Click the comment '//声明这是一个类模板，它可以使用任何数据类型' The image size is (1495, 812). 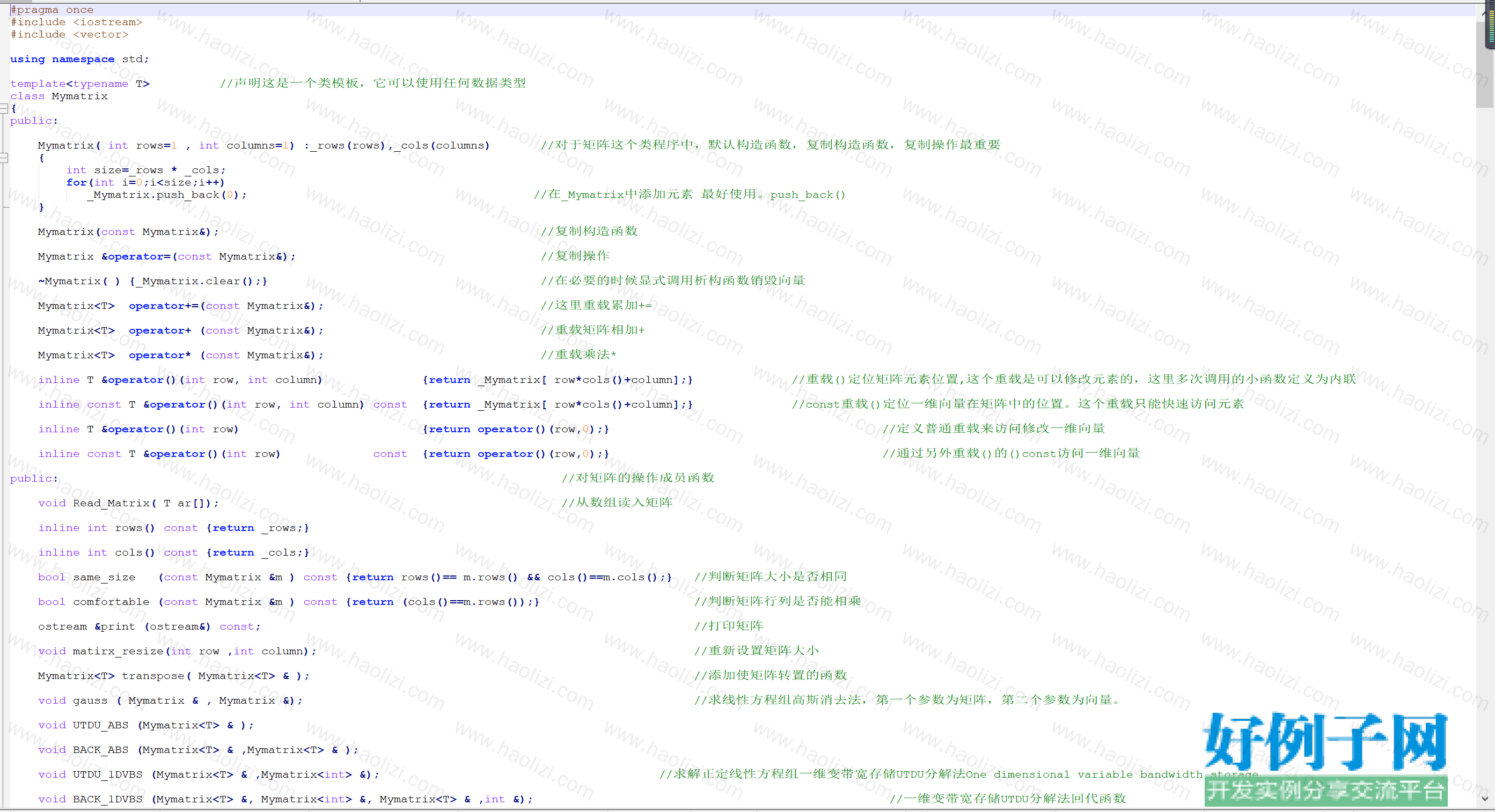pos(372,83)
